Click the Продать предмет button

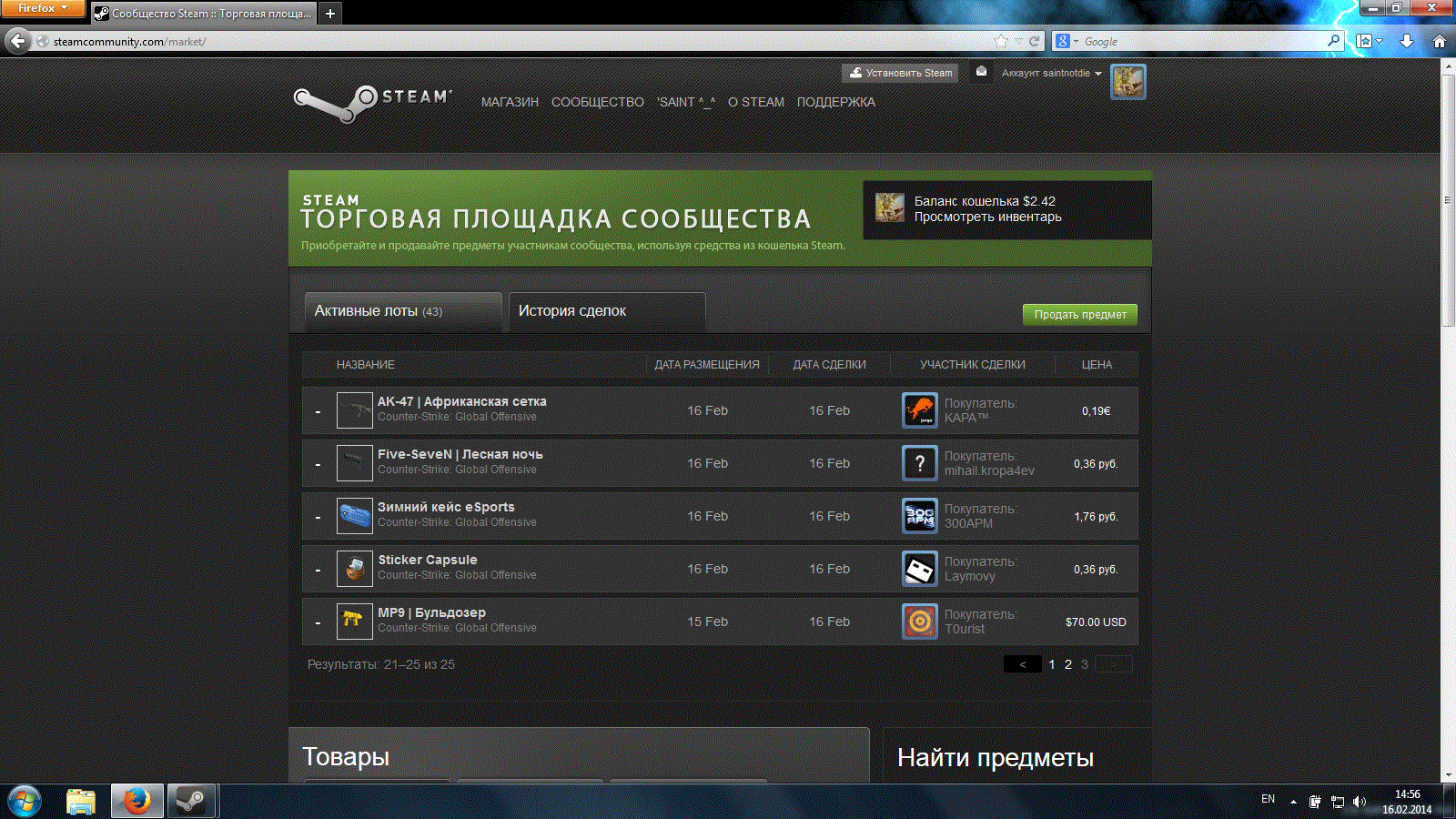tap(1080, 314)
